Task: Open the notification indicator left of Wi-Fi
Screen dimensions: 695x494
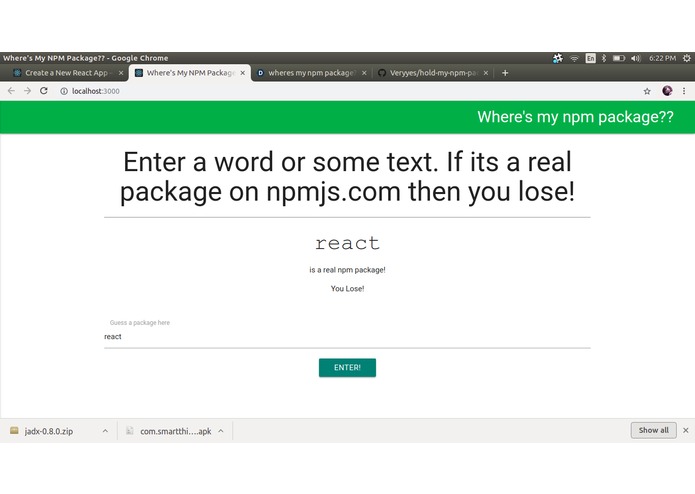Action: [x=558, y=58]
